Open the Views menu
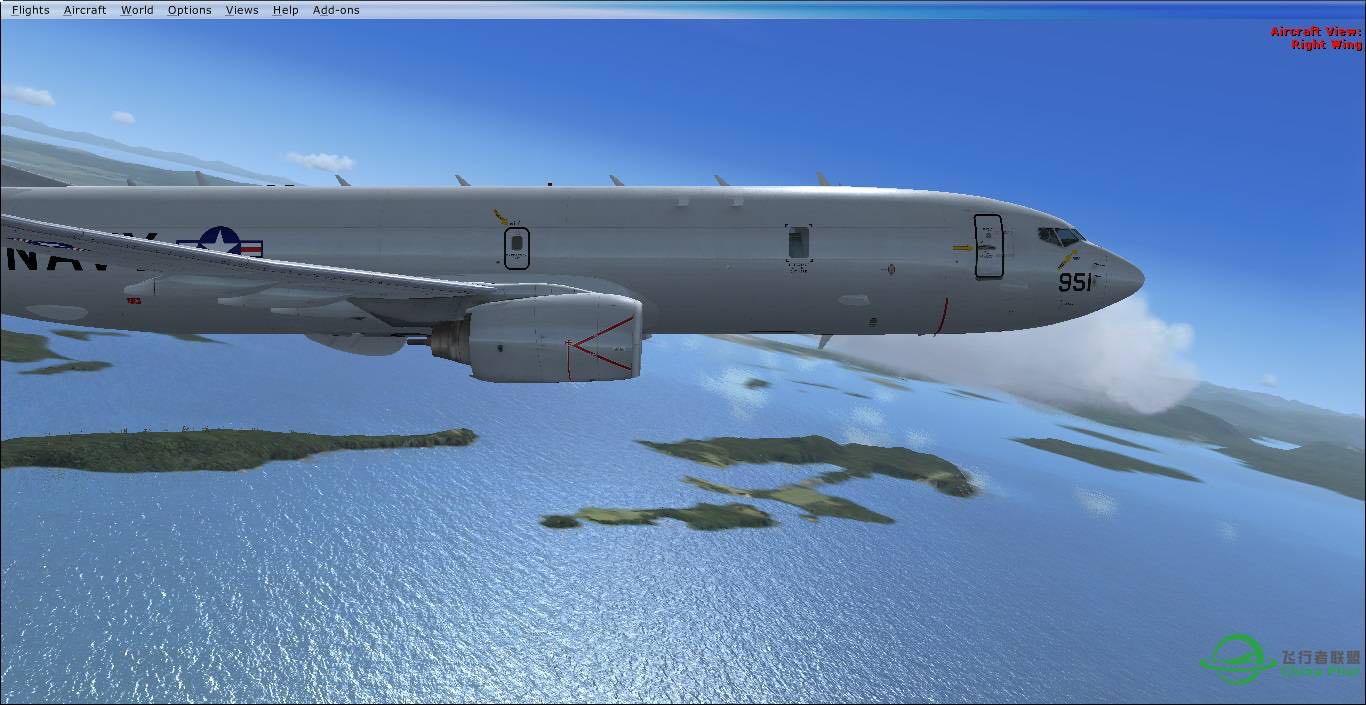 [x=242, y=10]
